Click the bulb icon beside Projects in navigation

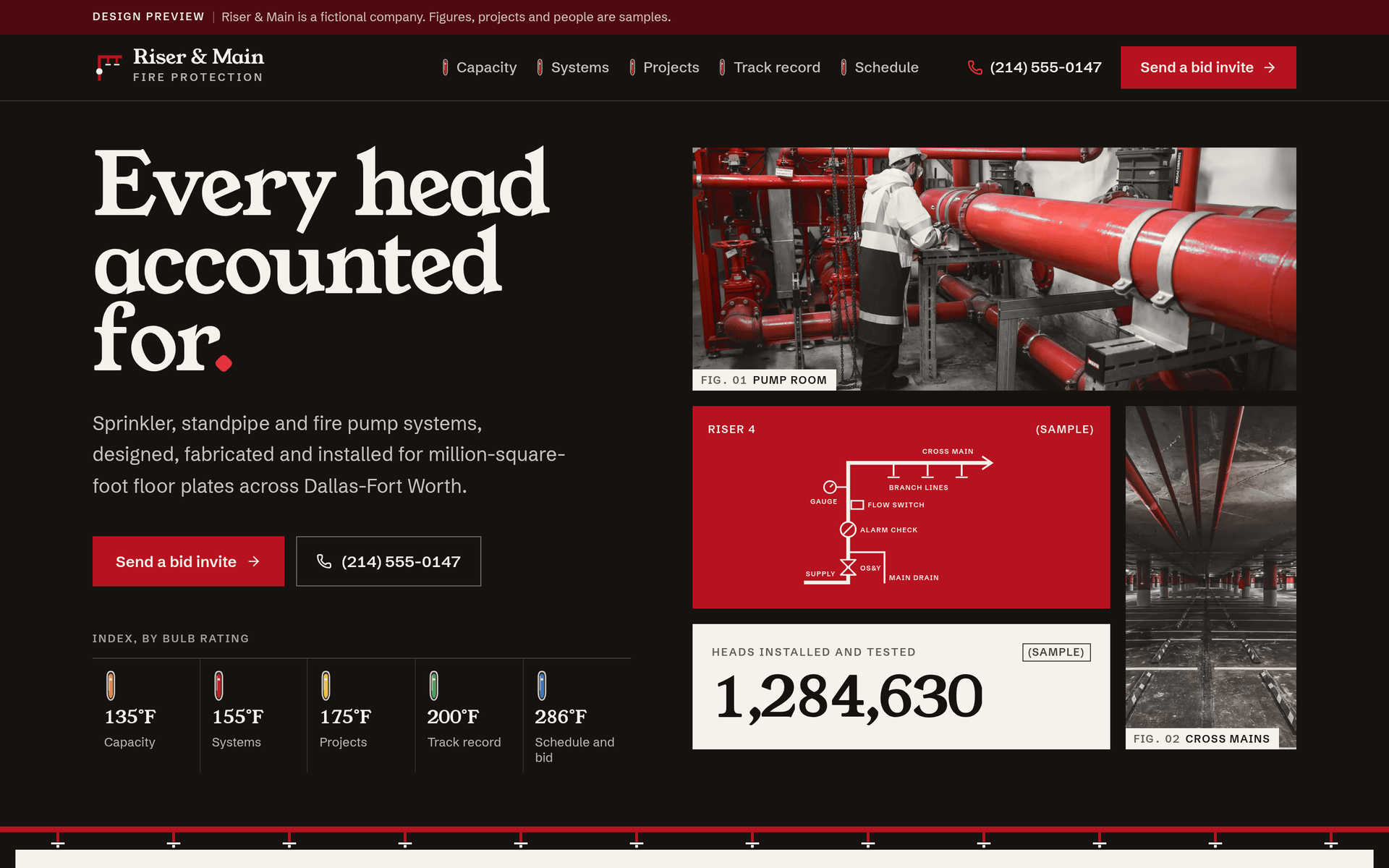coord(632,67)
